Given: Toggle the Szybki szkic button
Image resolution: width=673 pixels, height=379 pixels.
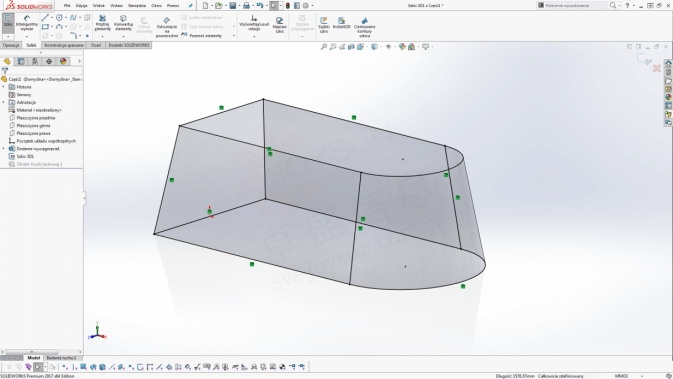Looking at the screenshot, I should coord(324,24).
